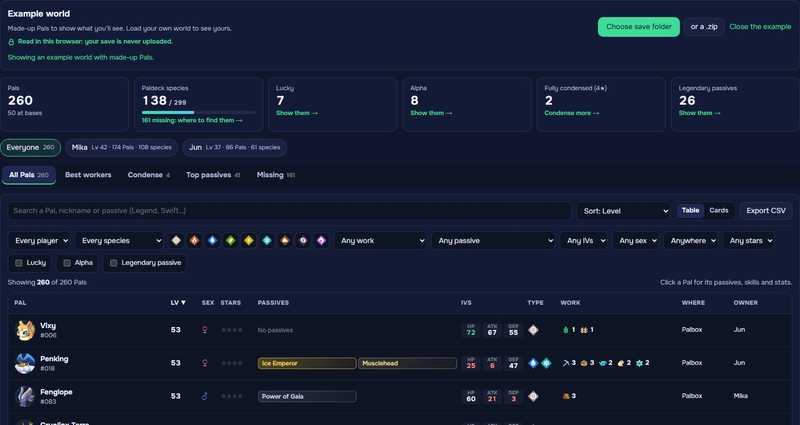
Task: Open the Sort: Level dropdown
Action: tap(624, 211)
